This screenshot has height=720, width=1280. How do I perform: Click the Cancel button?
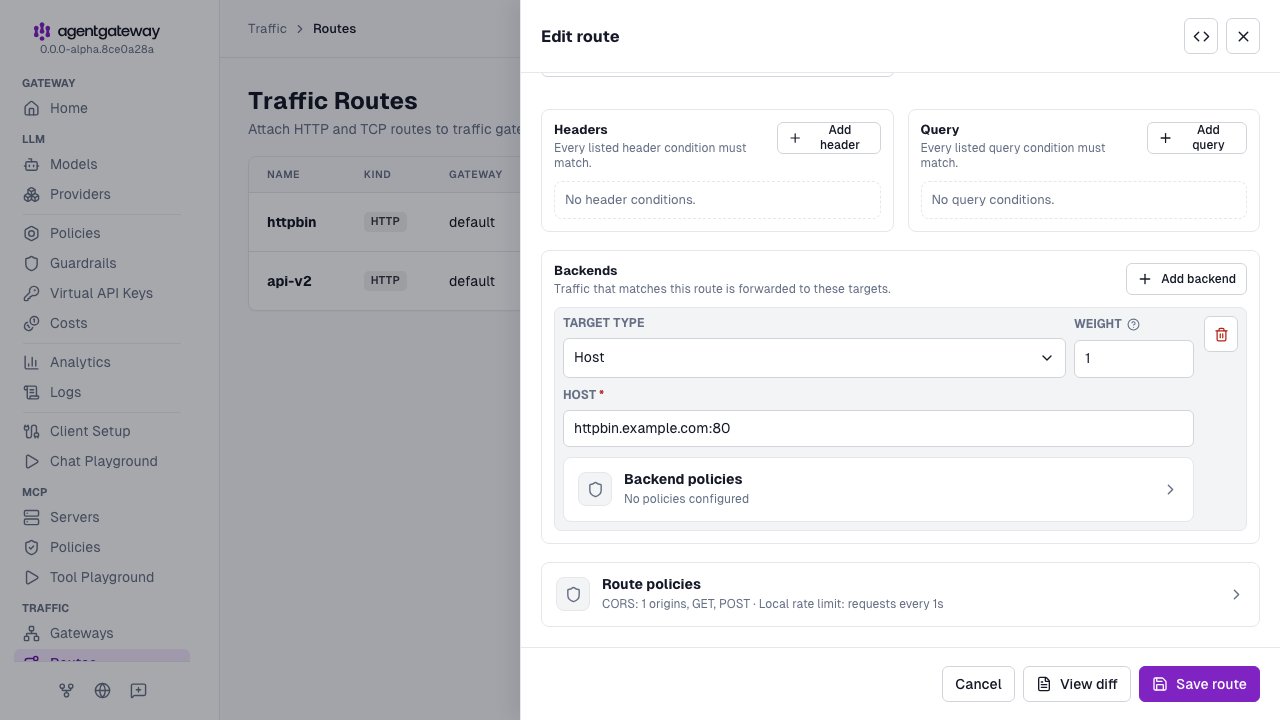pyautogui.click(x=978, y=684)
